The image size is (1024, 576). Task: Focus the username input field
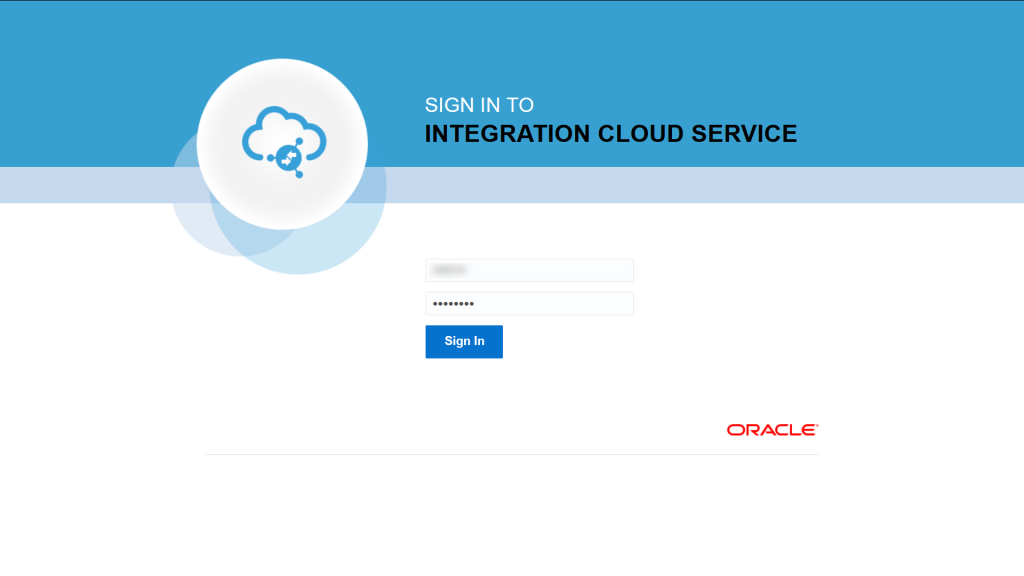[x=529, y=270]
